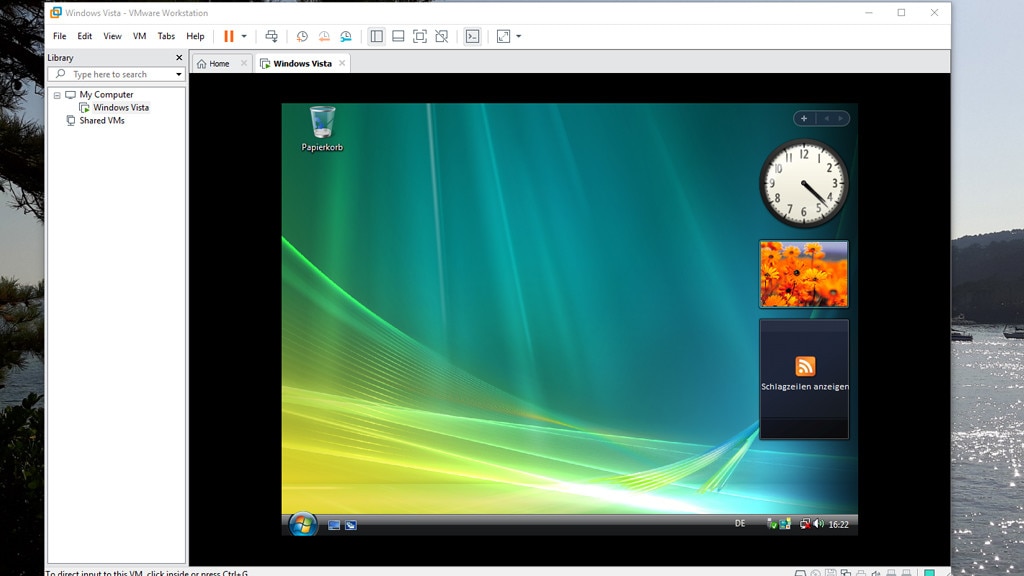
Task: Click the Schlagzeilen anzeigen link
Action: coord(805,387)
